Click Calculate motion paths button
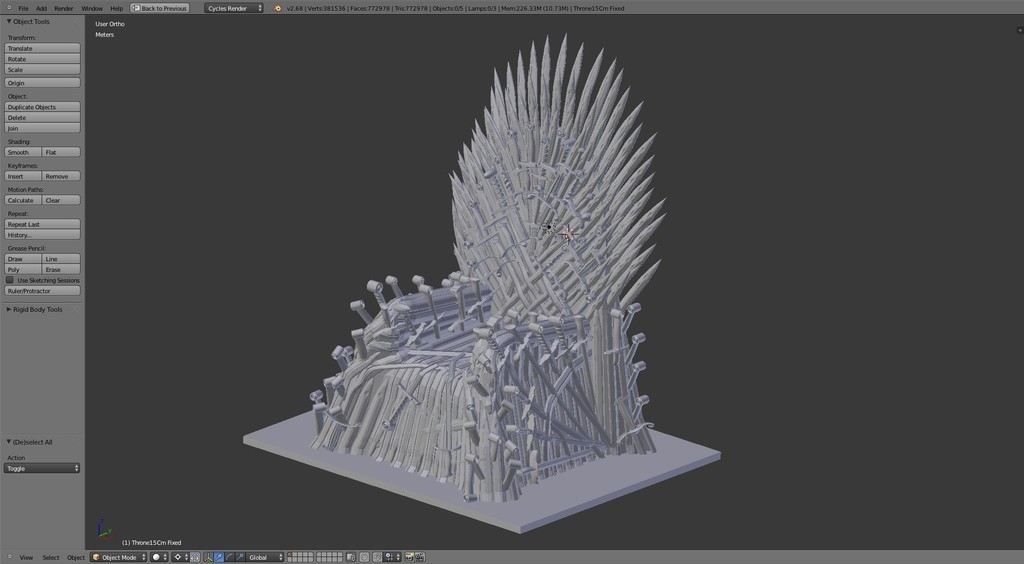Viewport: 1024px width, 564px height. tap(23, 200)
